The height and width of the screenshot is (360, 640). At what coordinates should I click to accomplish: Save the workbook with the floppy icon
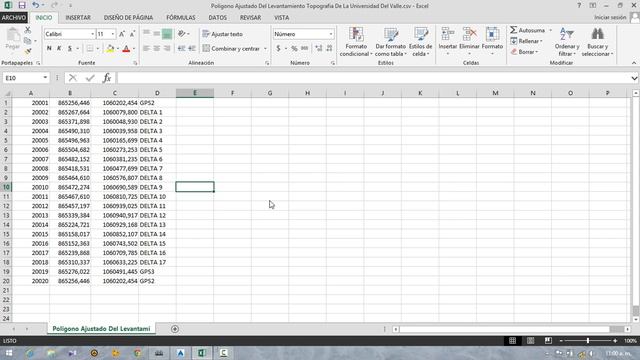coord(22,5)
